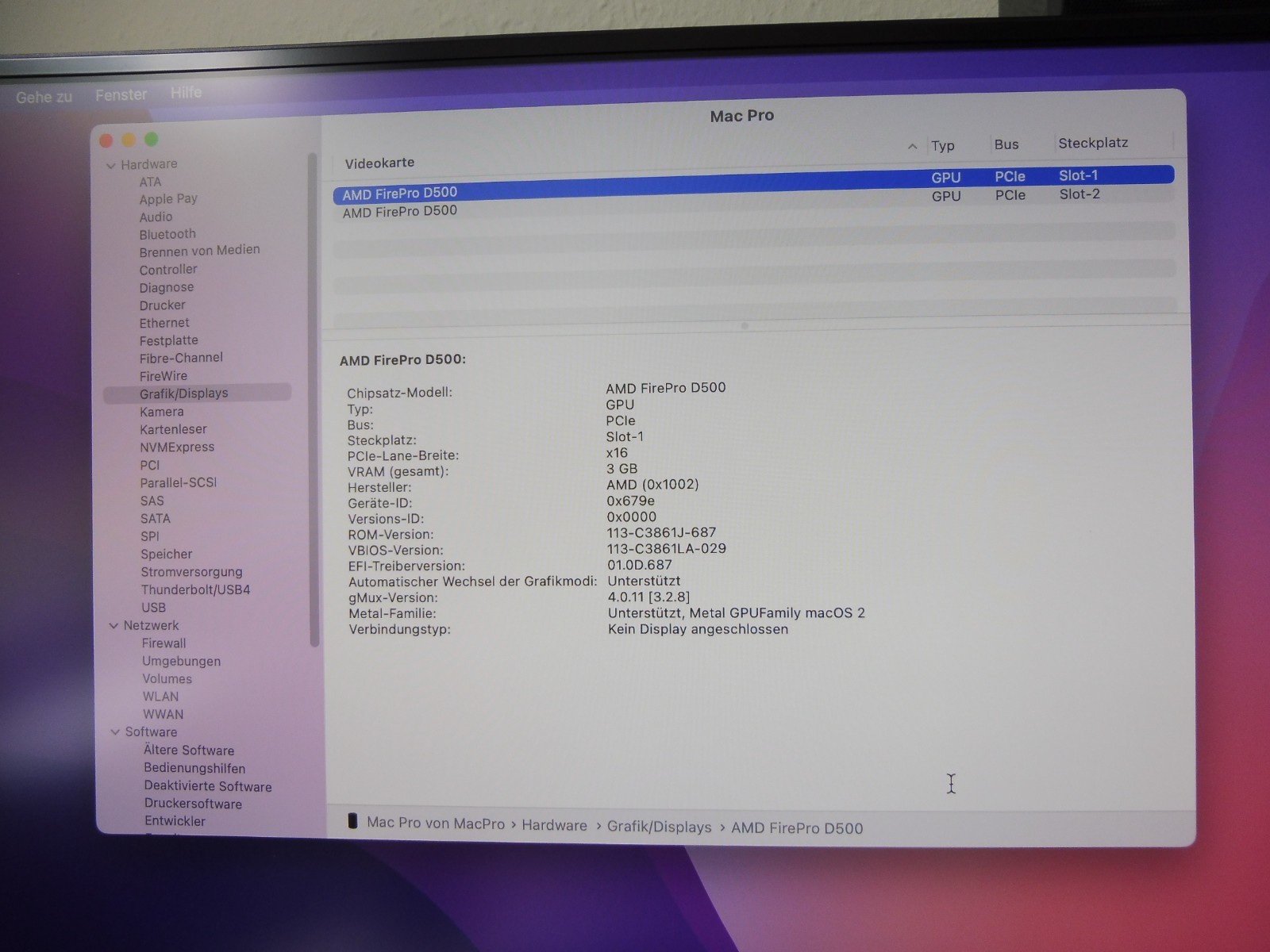This screenshot has width=1270, height=952.
Task: Click the Geräte-ID value 0x679e
Action: coord(631,501)
